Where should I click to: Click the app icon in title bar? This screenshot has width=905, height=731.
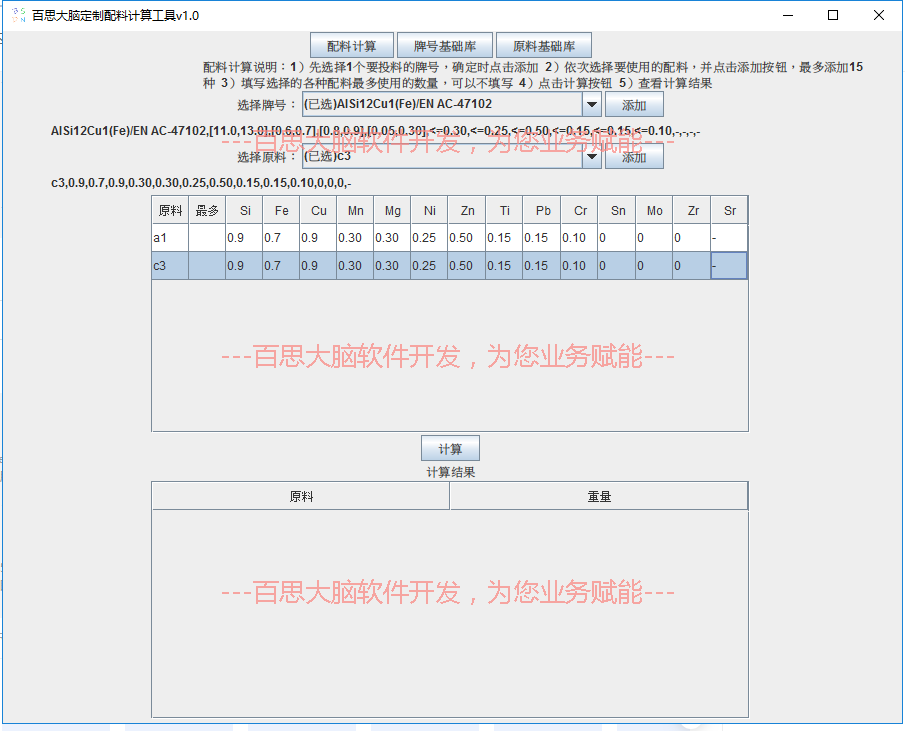point(18,15)
